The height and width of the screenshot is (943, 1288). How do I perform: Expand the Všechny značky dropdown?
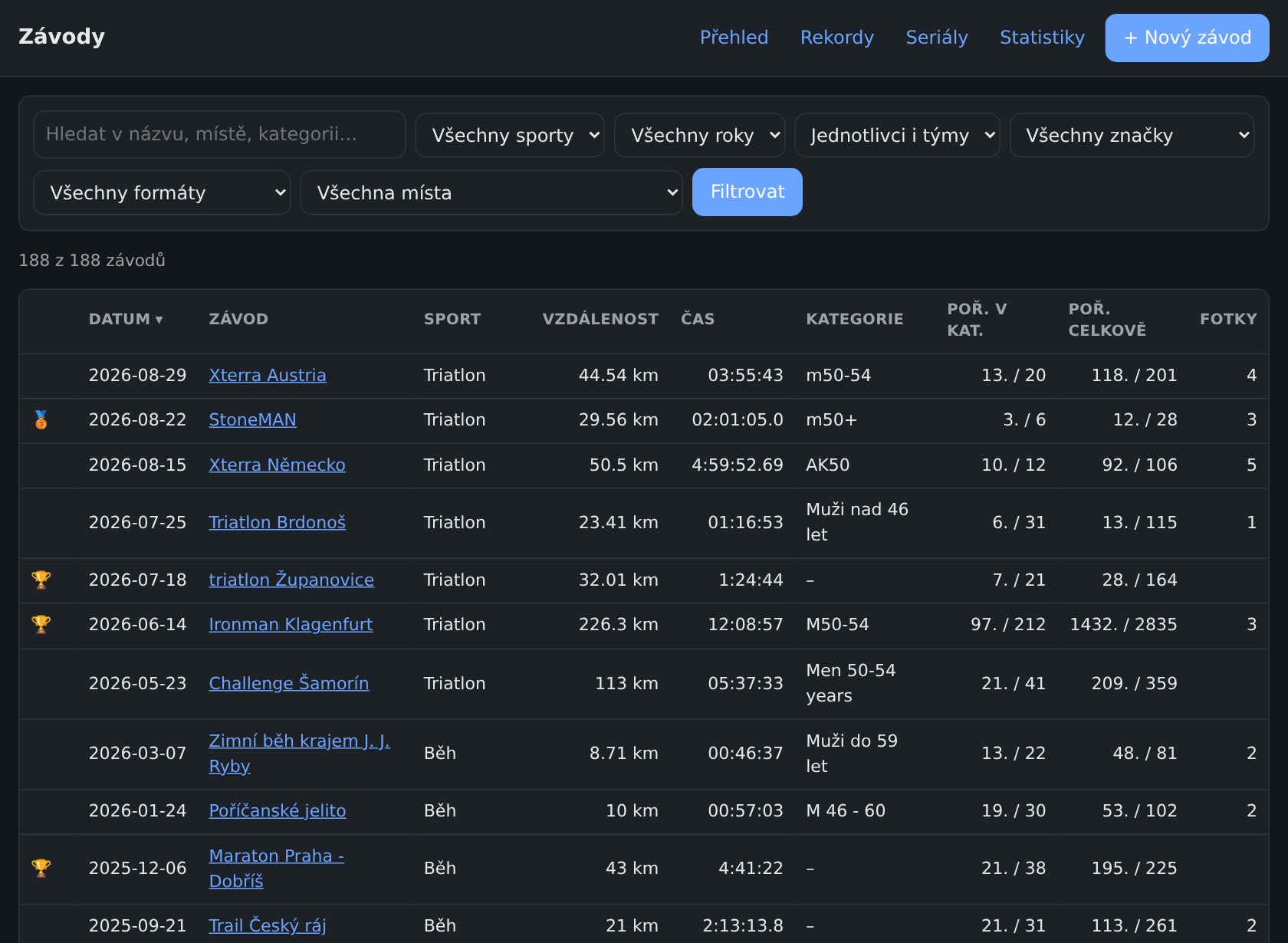coord(1132,136)
